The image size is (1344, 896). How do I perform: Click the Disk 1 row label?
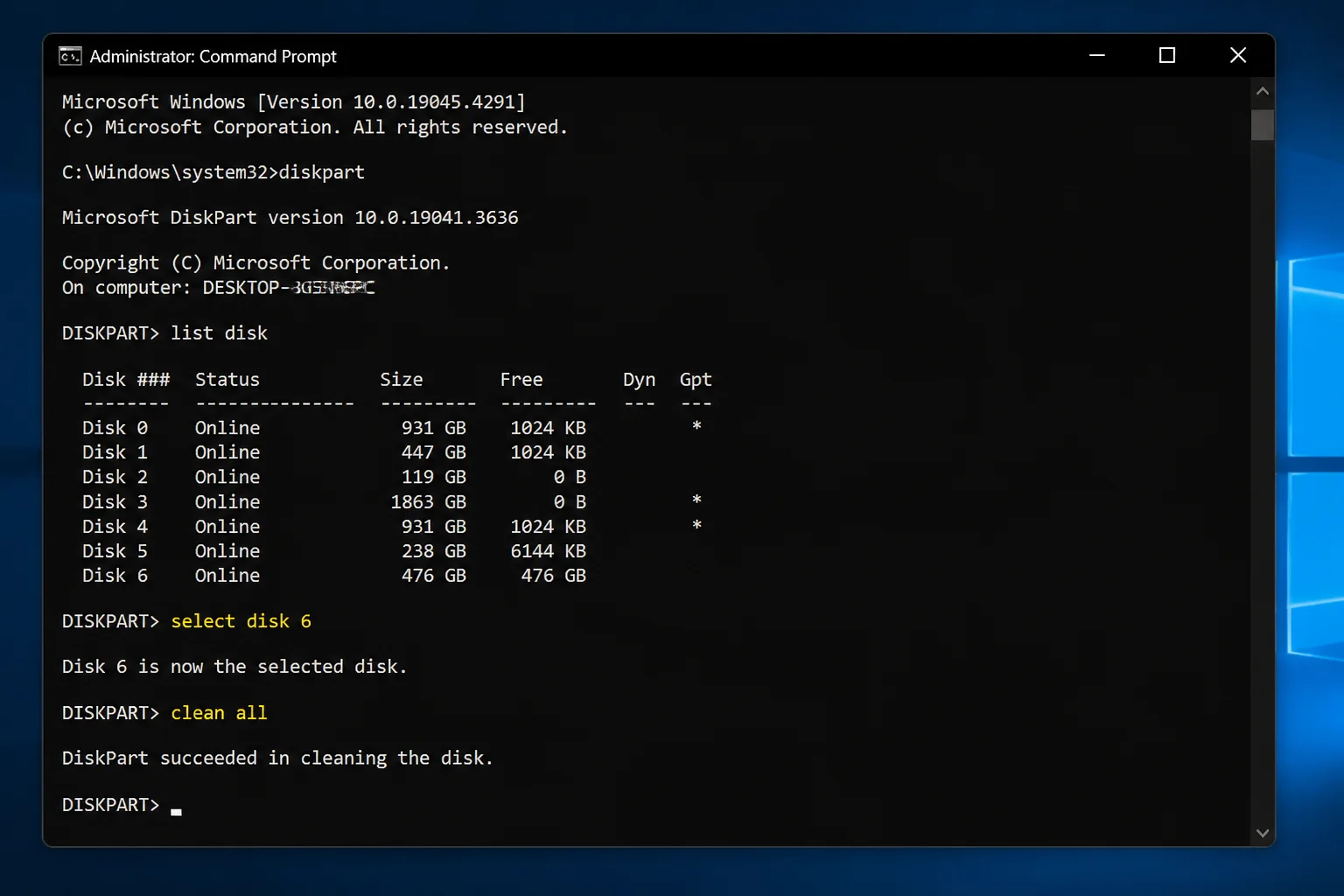115,452
